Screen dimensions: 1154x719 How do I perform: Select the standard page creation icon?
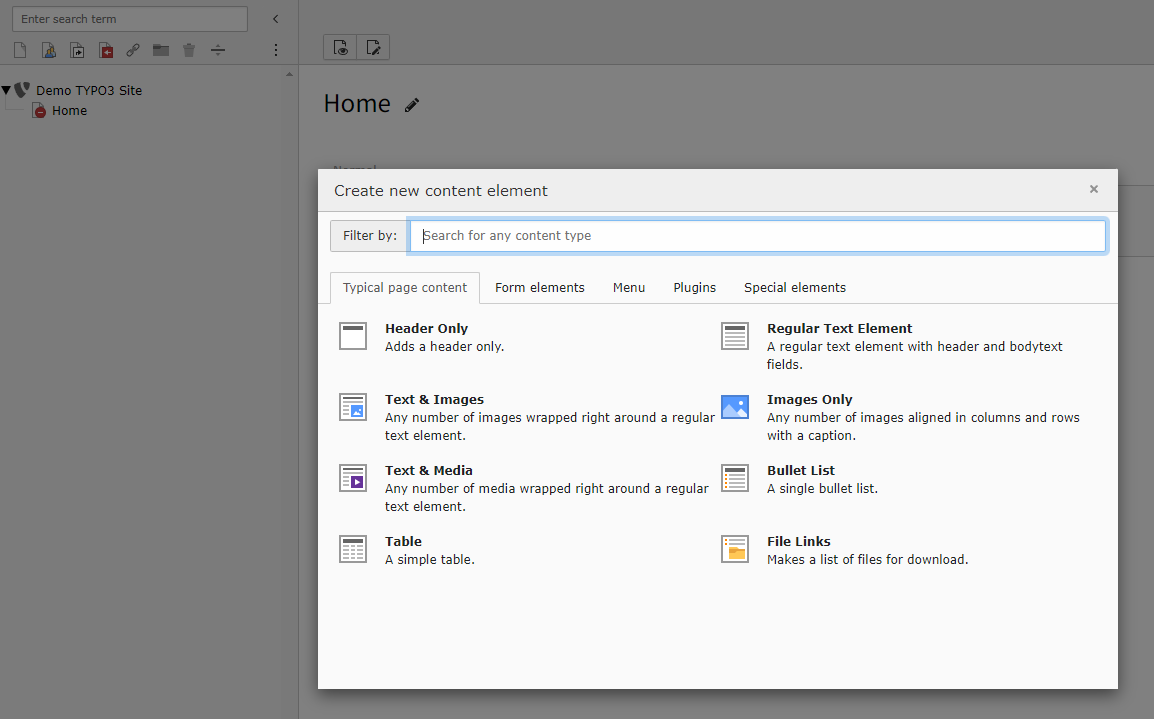click(18, 49)
